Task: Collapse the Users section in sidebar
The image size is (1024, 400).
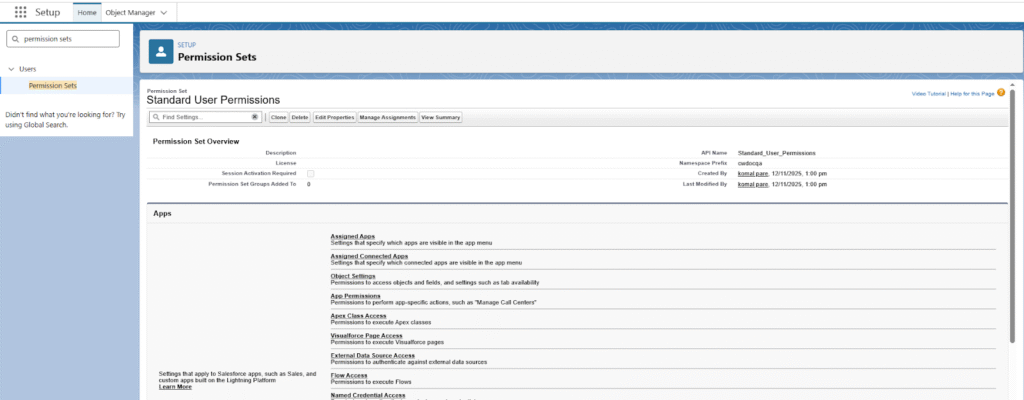Action: (10, 69)
